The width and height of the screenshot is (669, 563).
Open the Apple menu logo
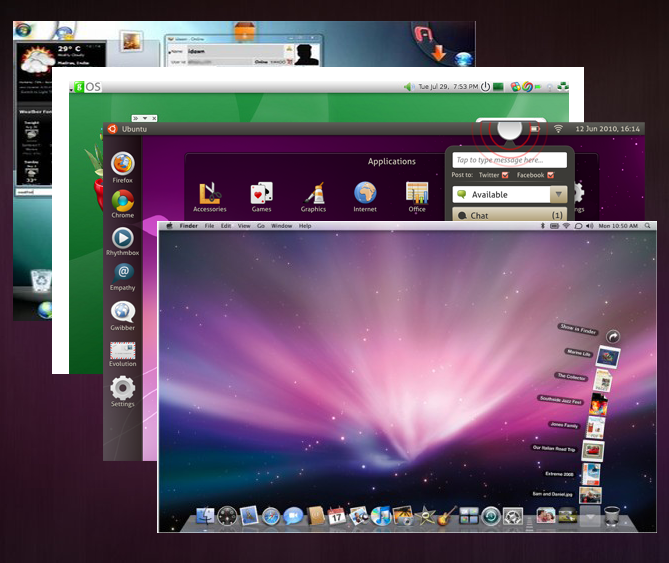tap(169, 226)
